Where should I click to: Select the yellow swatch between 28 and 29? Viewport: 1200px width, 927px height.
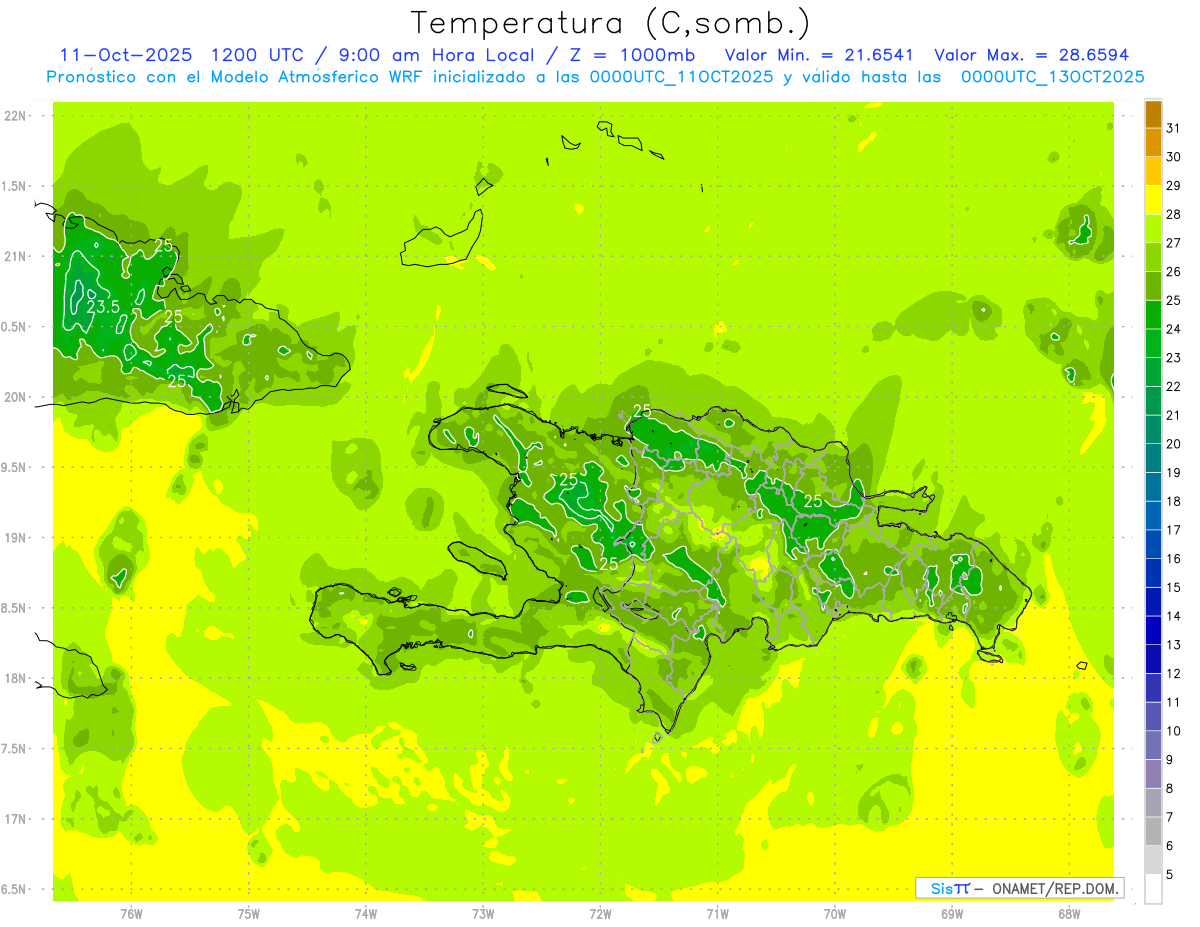pyautogui.click(x=1153, y=200)
